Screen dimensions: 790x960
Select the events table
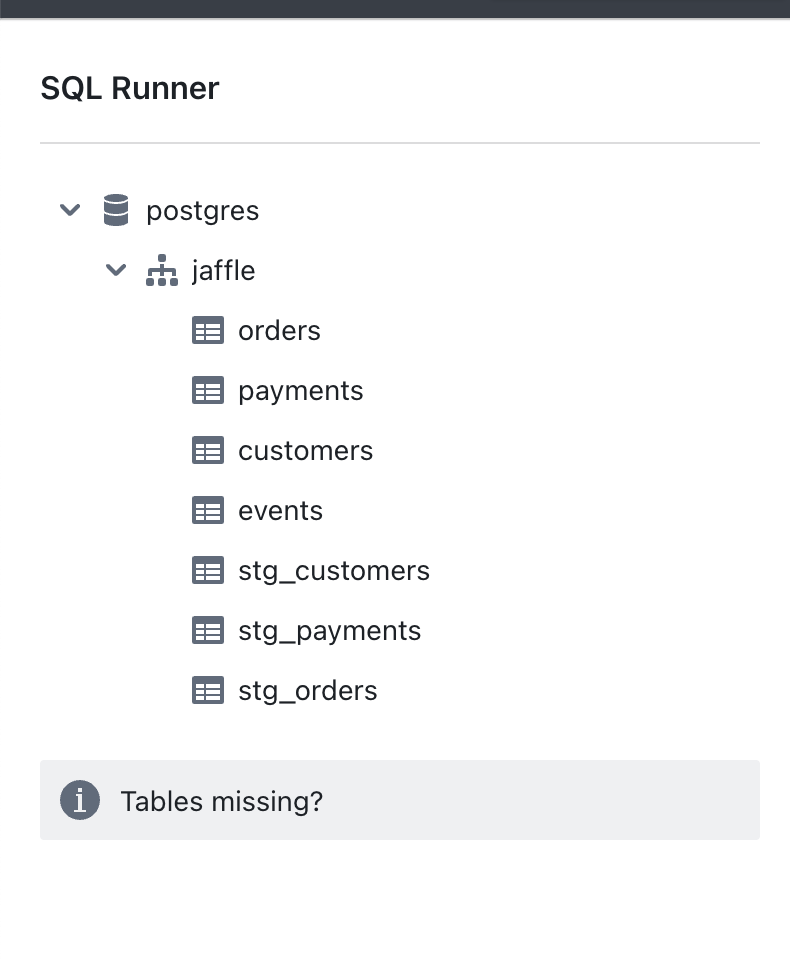click(280, 510)
